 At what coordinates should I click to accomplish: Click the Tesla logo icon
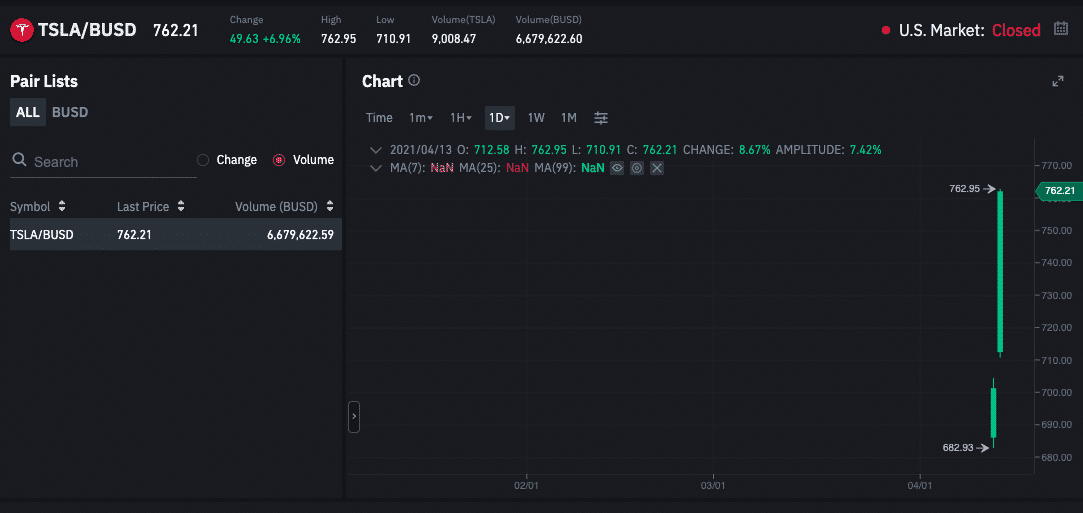click(22, 30)
